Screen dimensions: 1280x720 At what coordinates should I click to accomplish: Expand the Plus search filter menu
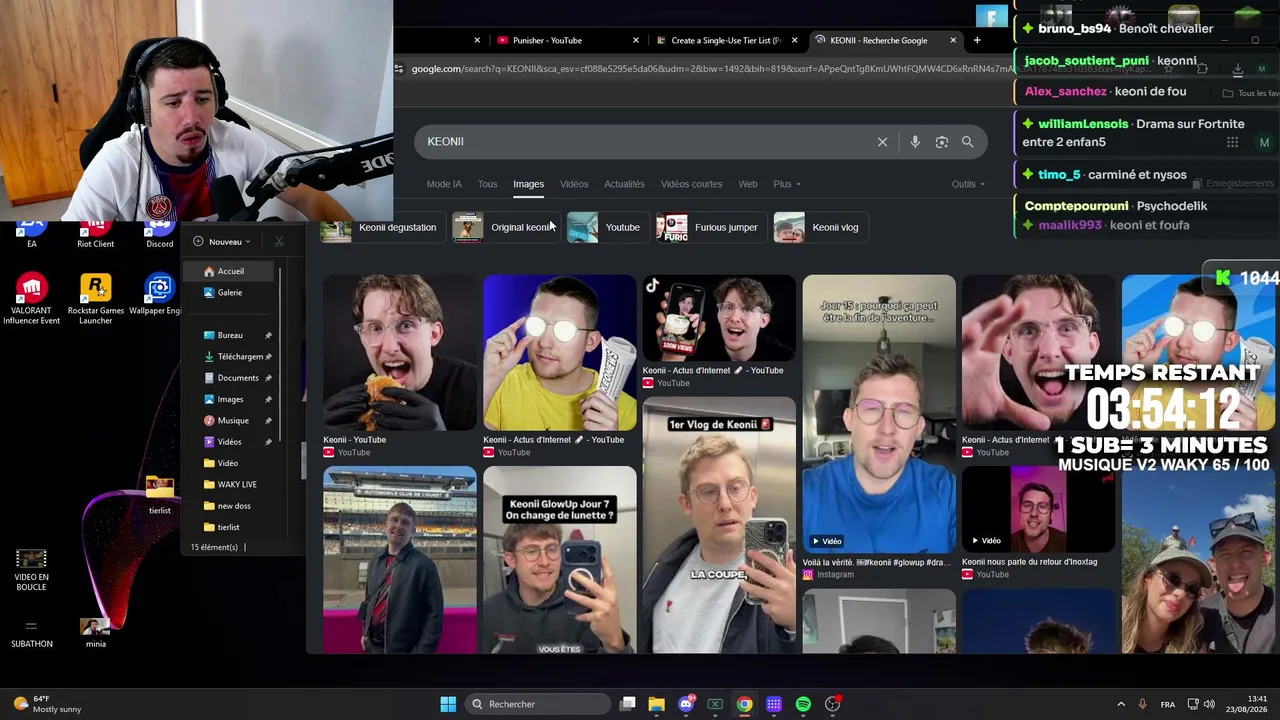tap(787, 184)
